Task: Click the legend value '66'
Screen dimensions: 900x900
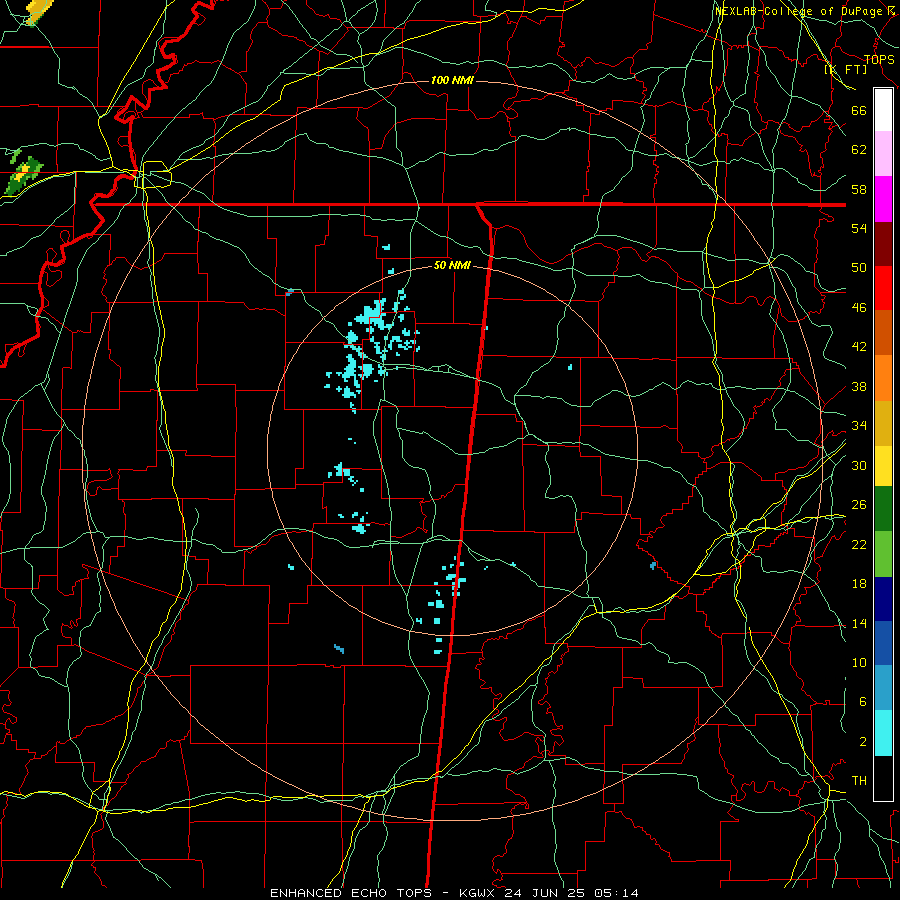Action: click(859, 110)
